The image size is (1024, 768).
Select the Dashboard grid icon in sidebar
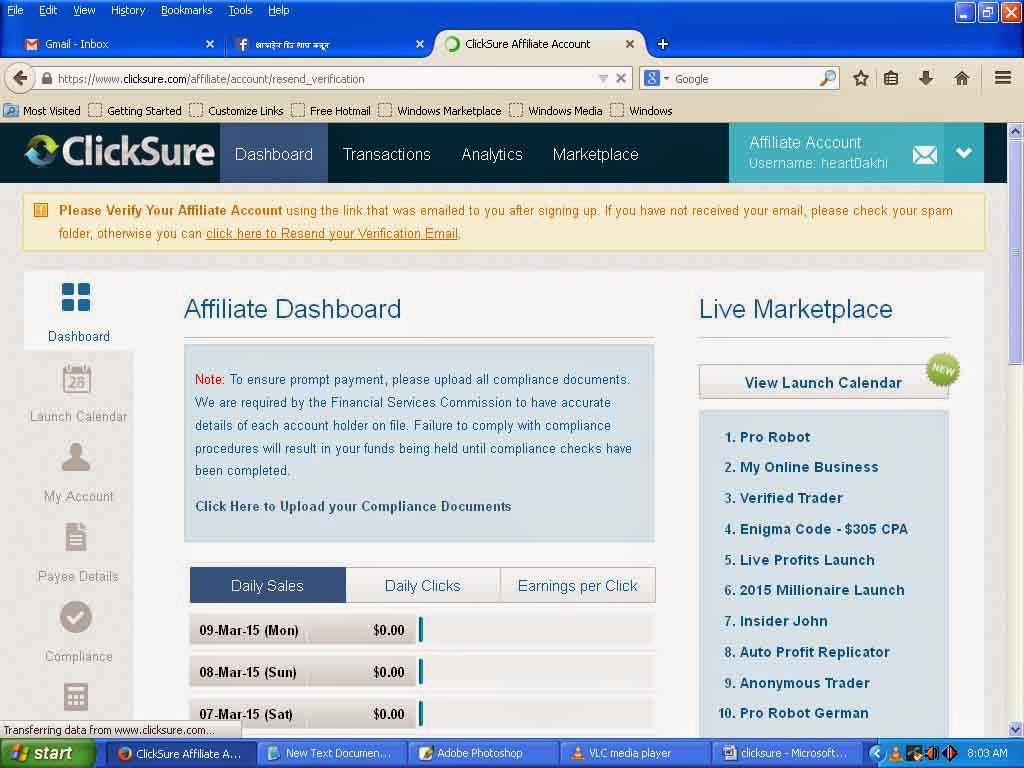point(76,297)
